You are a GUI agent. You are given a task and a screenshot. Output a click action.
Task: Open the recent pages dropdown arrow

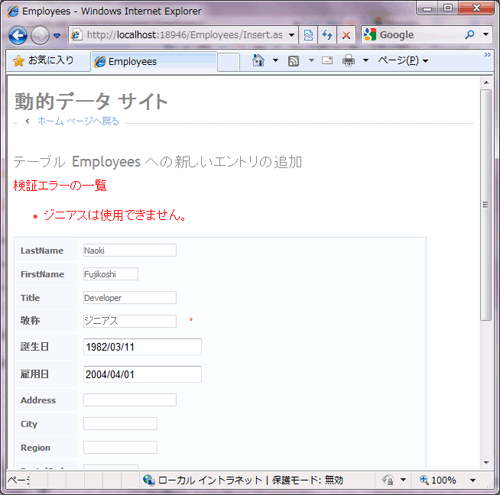pyautogui.click(x=57, y=35)
